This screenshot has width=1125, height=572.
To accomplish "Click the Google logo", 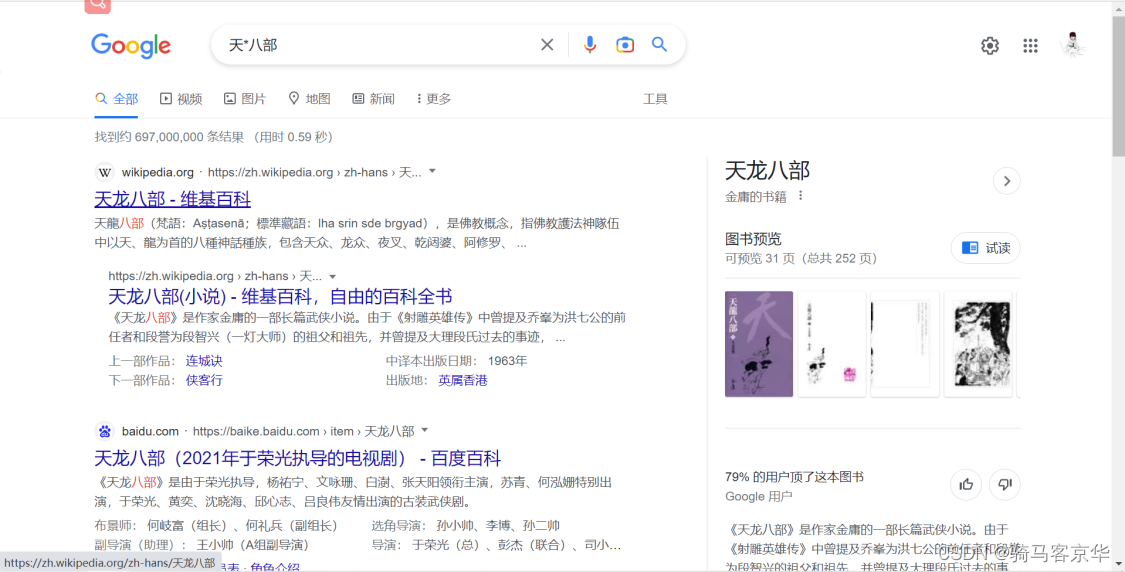I will tap(131, 45).
